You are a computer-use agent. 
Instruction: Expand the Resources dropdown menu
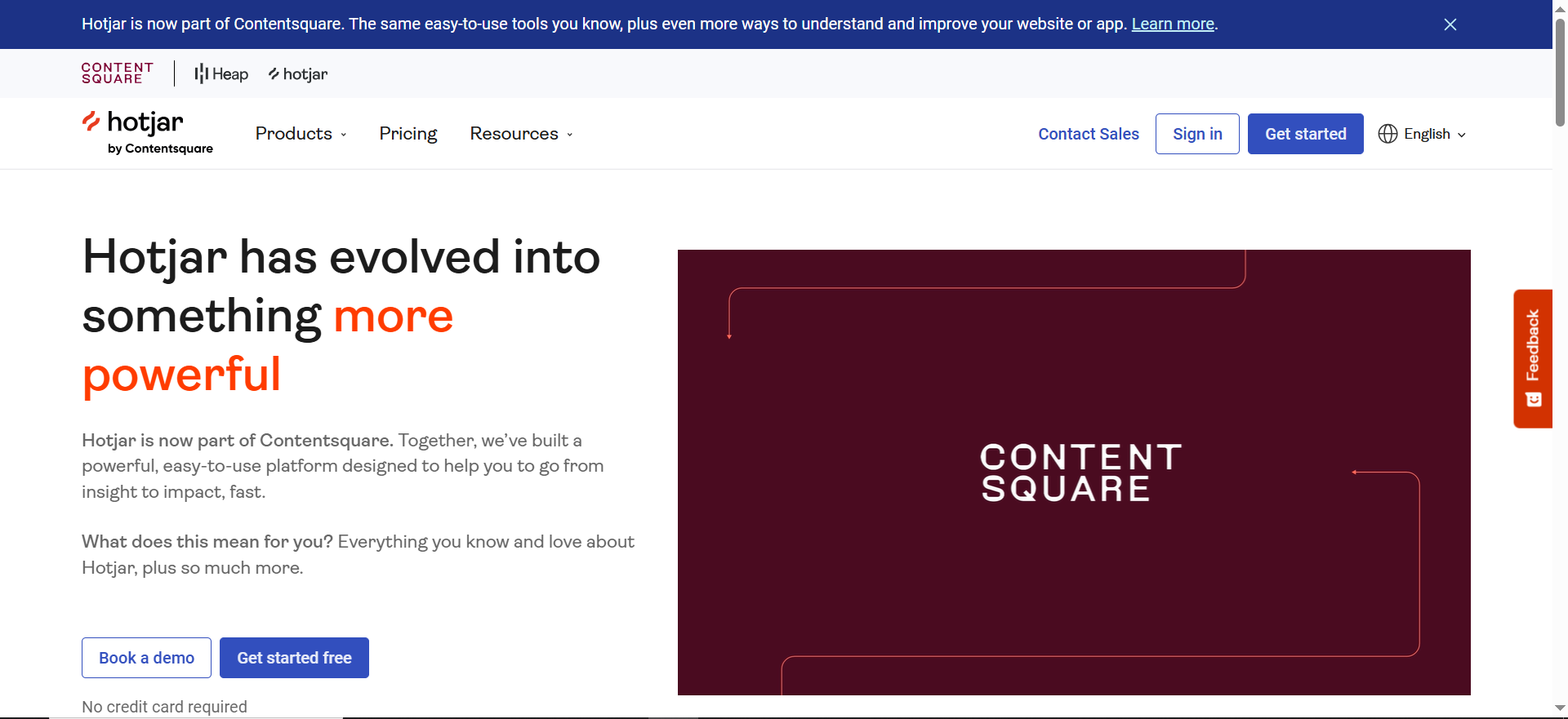coord(521,134)
